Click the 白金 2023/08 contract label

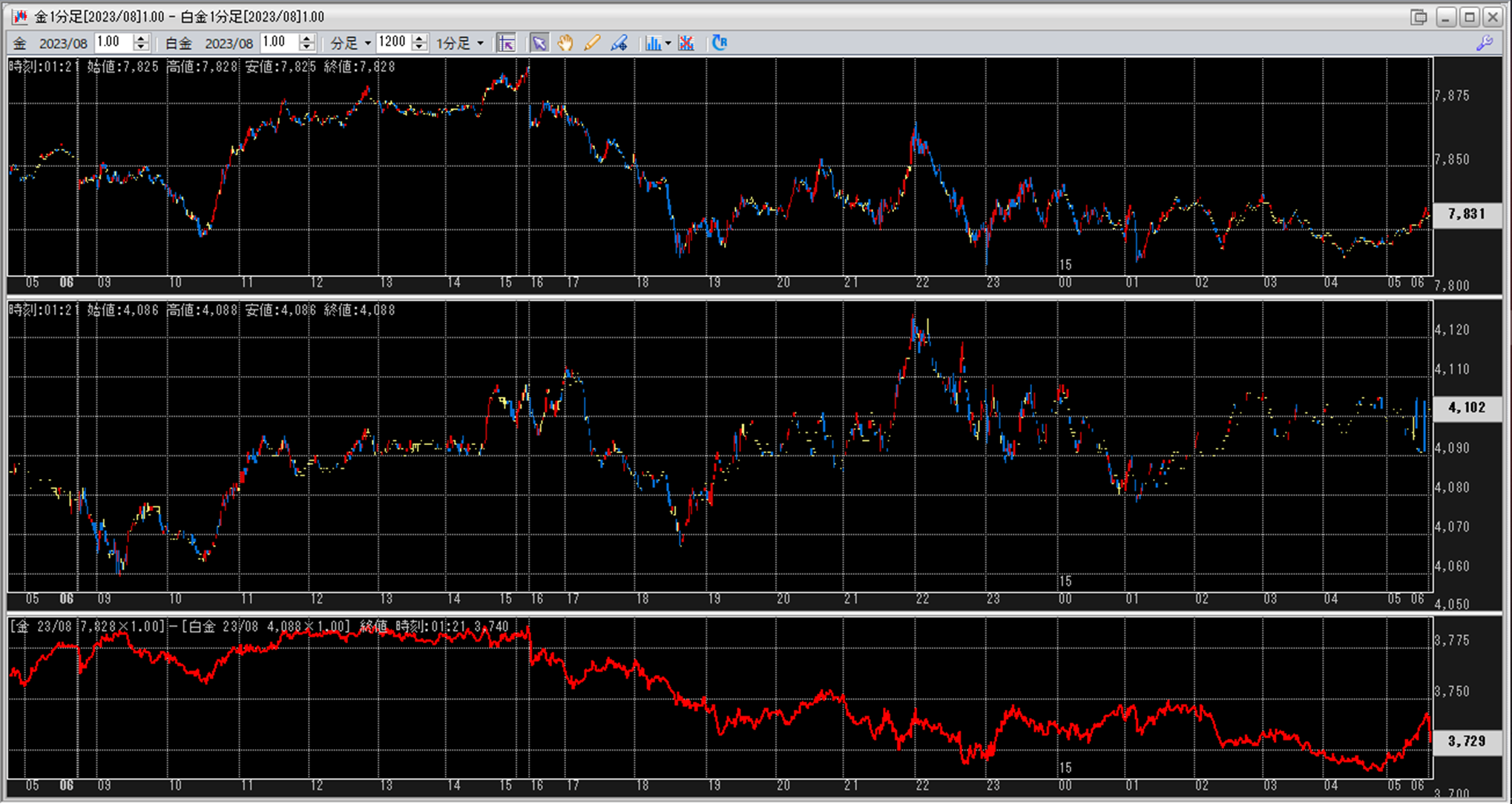coord(228,43)
